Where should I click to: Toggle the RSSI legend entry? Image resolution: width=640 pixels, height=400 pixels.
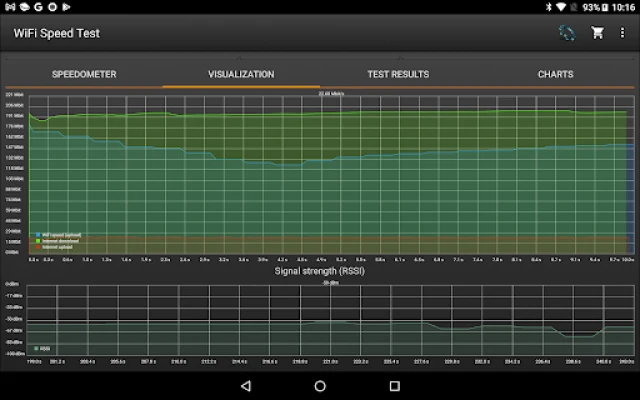pyautogui.click(x=43, y=347)
